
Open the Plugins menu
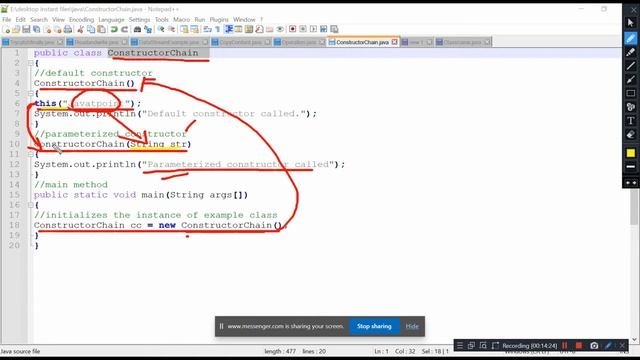tap(219, 20)
